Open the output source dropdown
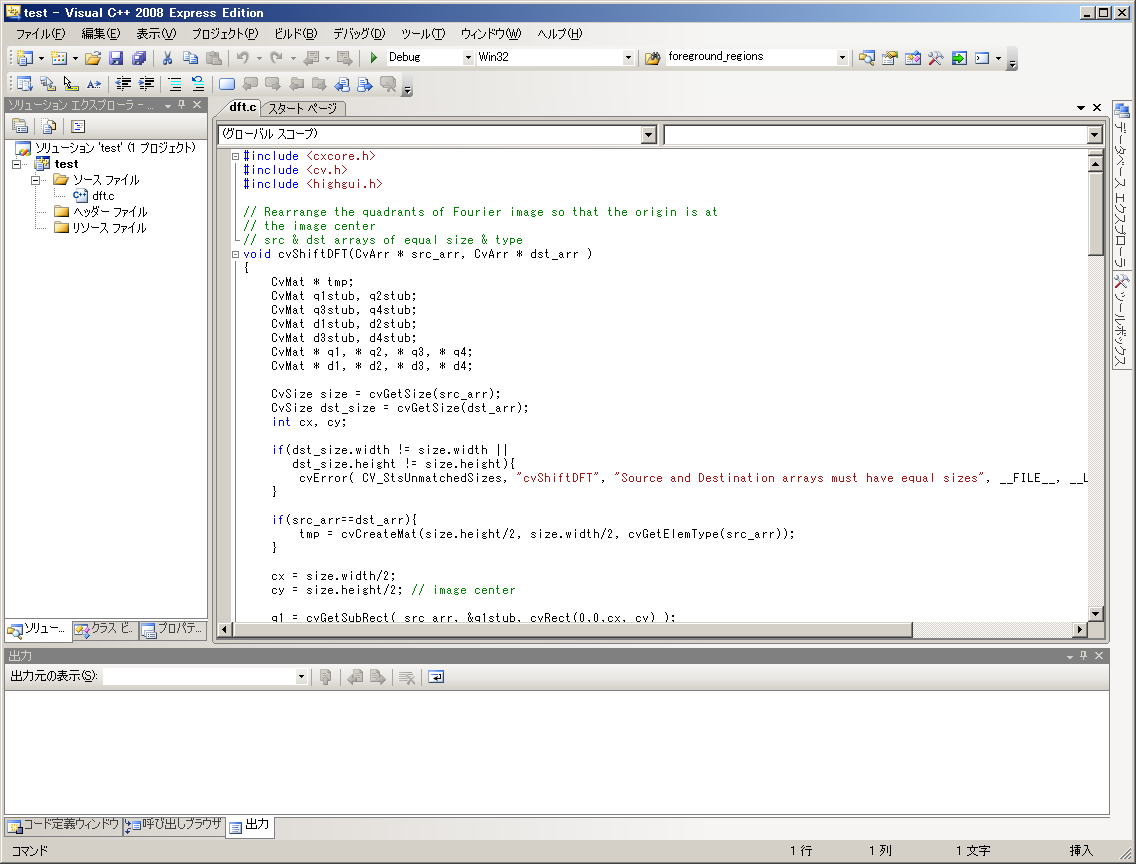This screenshot has height=864, width=1136. tap(301, 677)
